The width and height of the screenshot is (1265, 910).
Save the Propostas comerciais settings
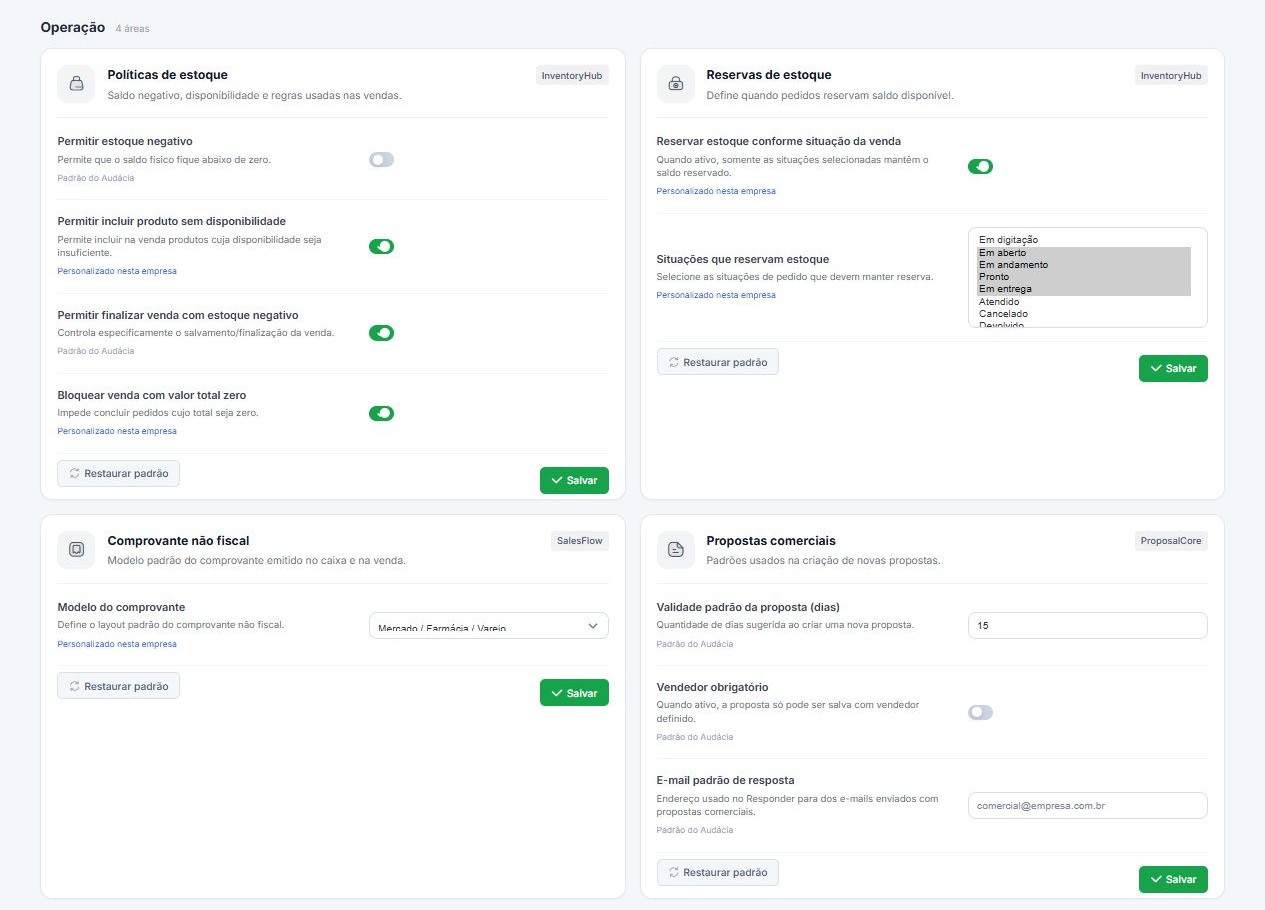[1173, 879]
